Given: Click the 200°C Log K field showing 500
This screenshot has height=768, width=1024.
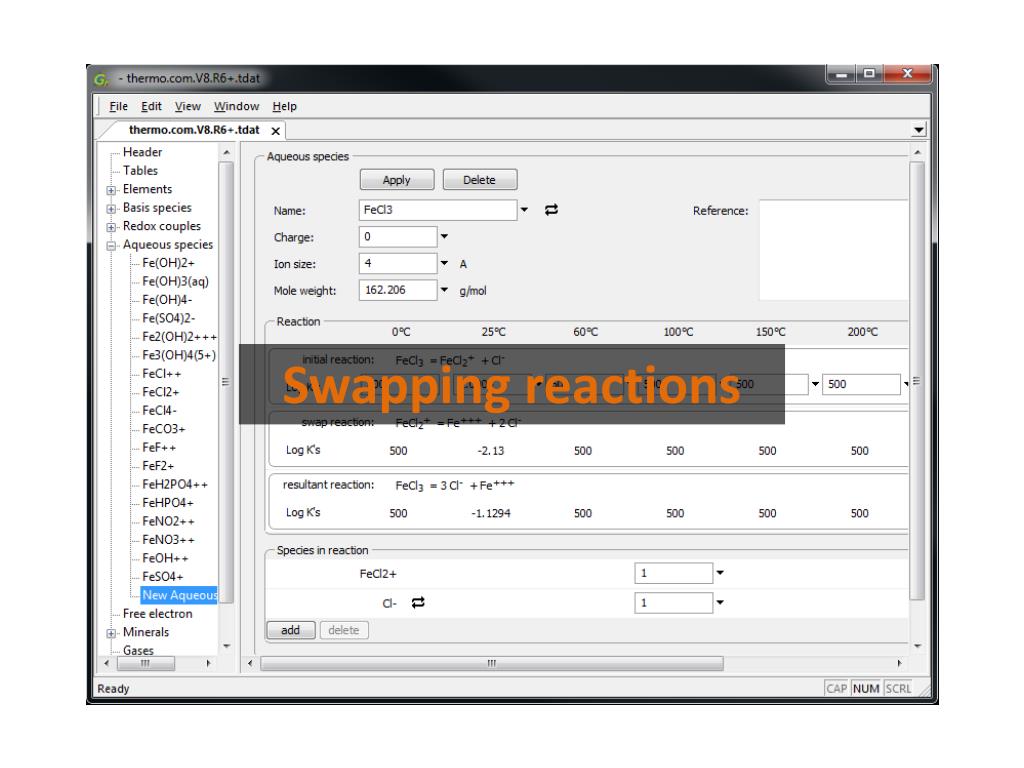Looking at the screenshot, I should (x=861, y=384).
